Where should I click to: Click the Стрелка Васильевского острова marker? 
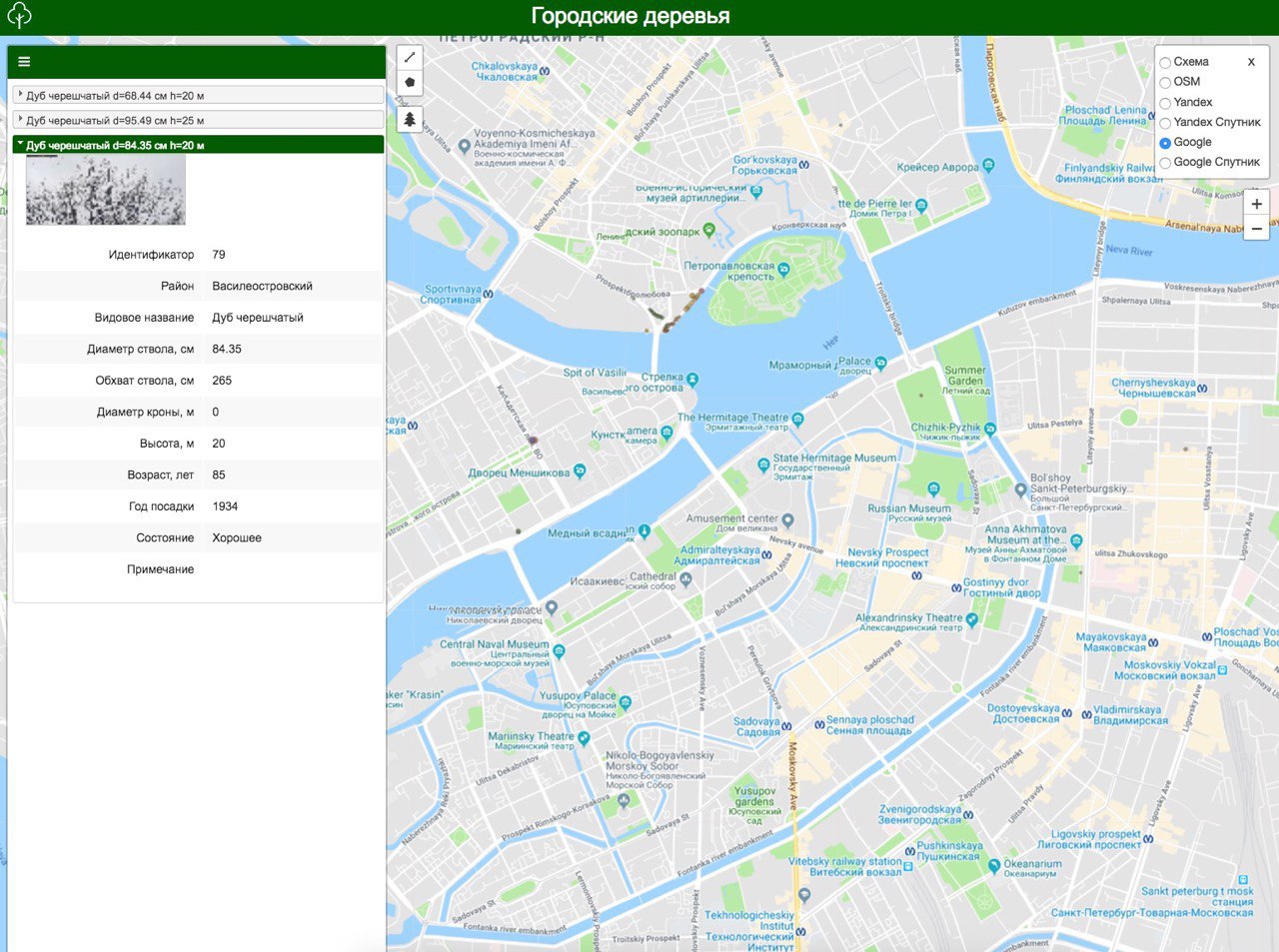coord(692,380)
